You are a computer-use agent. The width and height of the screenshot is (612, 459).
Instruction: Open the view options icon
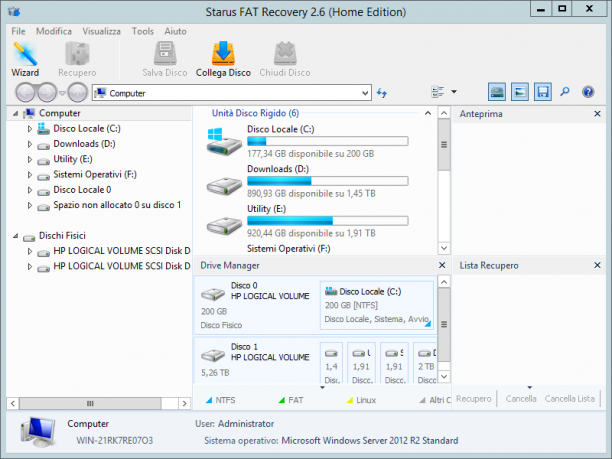pyautogui.click(x=438, y=92)
